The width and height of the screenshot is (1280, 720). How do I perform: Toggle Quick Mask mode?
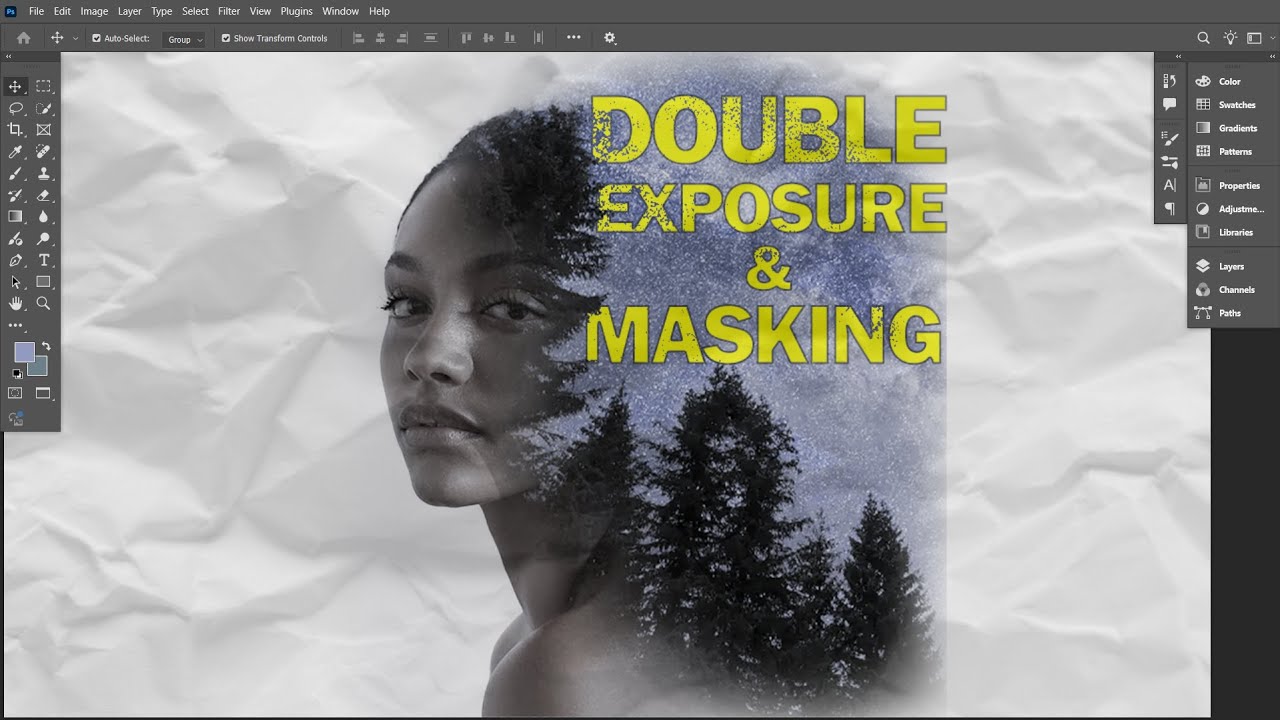(x=15, y=394)
